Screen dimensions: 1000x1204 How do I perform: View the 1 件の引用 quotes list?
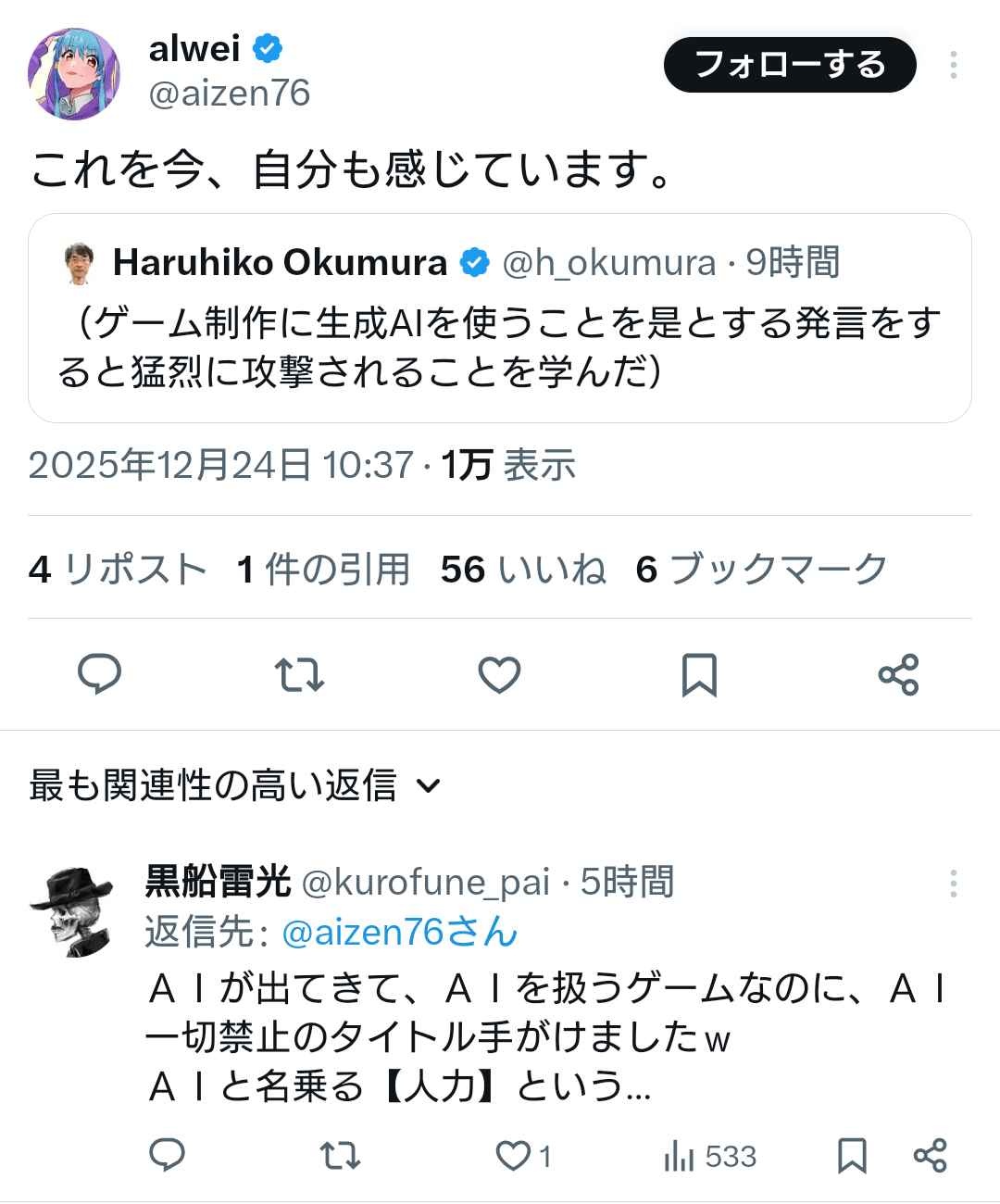pos(323,569)
